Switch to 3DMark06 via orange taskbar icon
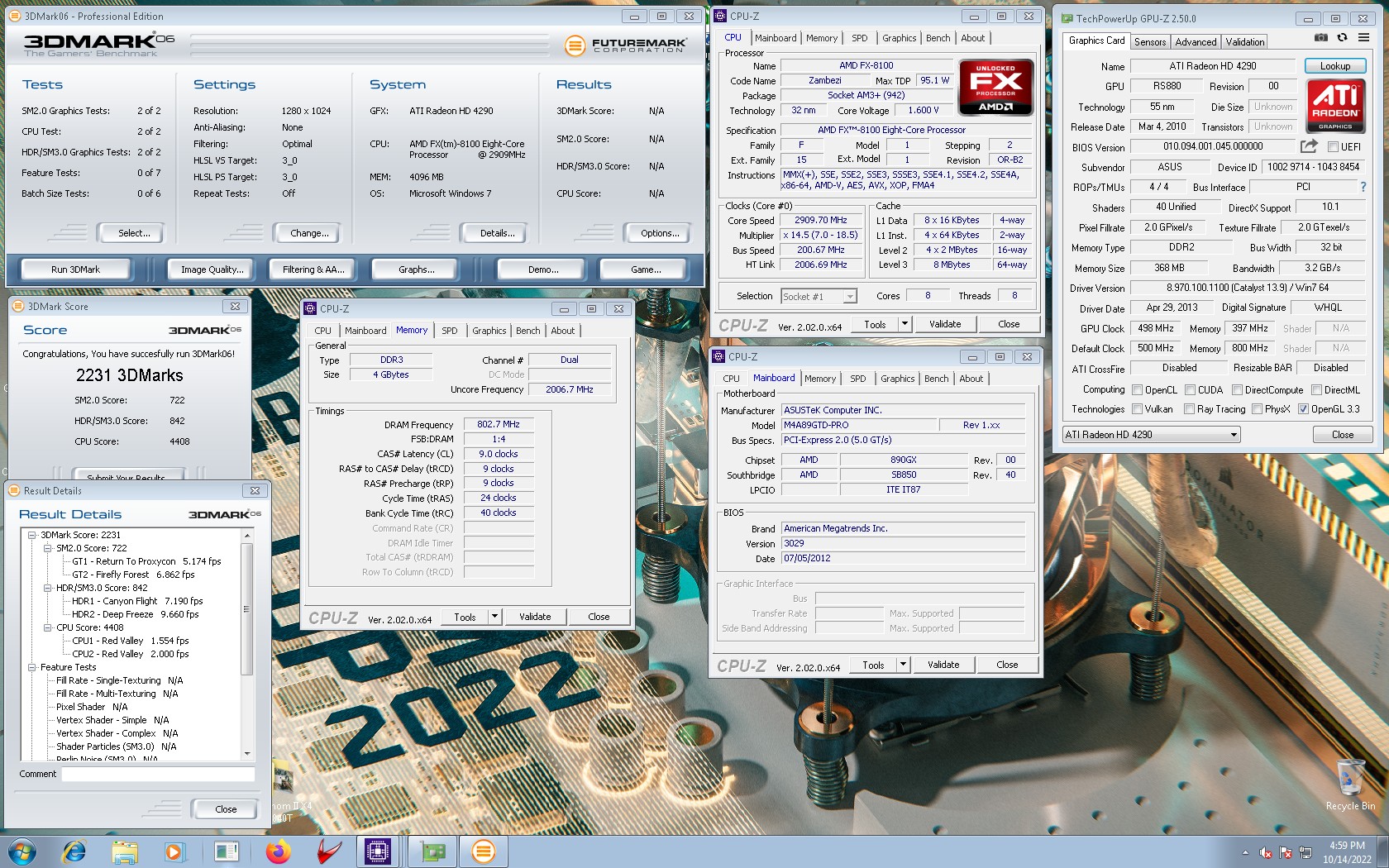 tap(484, 851)
